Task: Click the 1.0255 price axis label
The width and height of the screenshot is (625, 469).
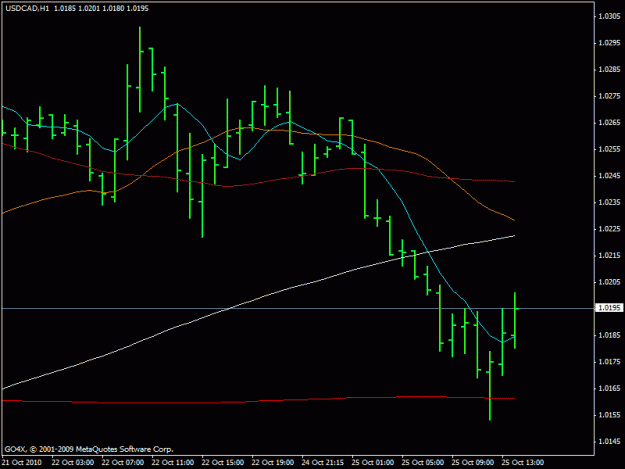Action: click(x=610, y=149)
